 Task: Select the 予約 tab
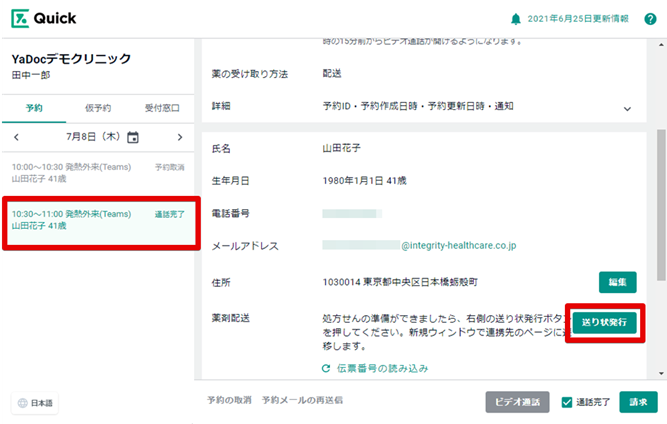click(x=33, y=107)
